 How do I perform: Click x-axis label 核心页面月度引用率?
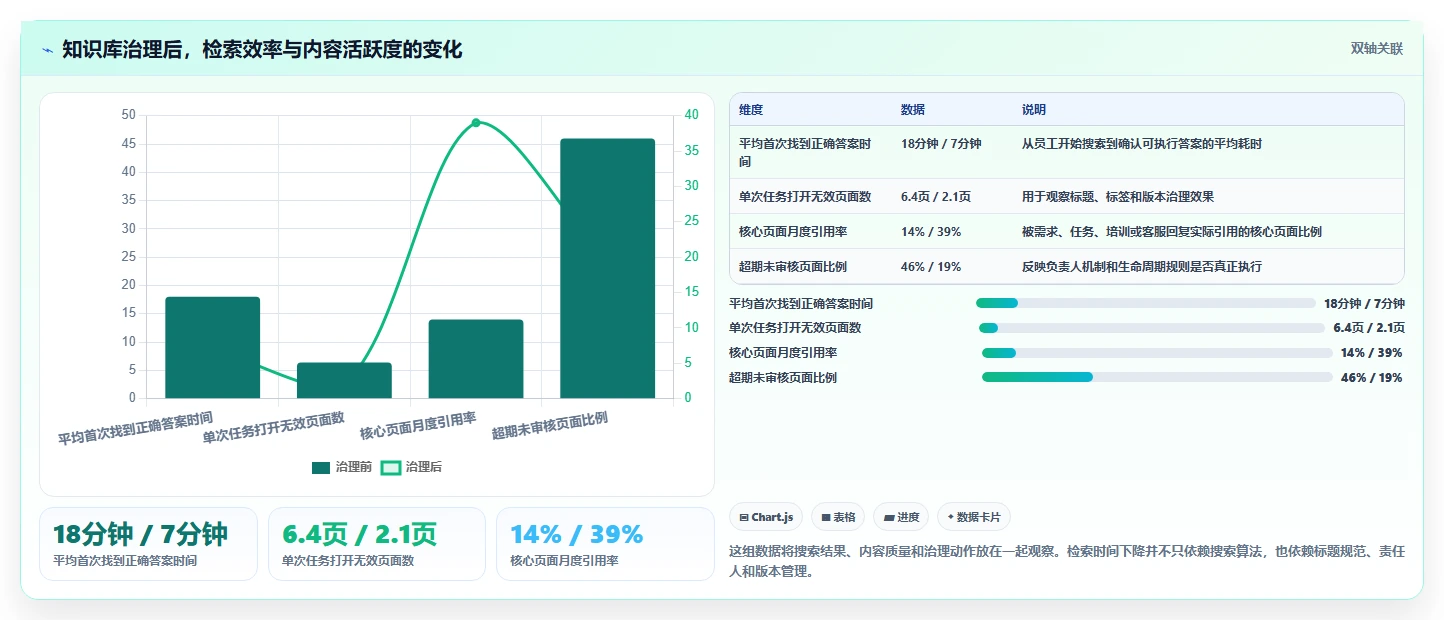pyautogui.click(x=418, y=426)
